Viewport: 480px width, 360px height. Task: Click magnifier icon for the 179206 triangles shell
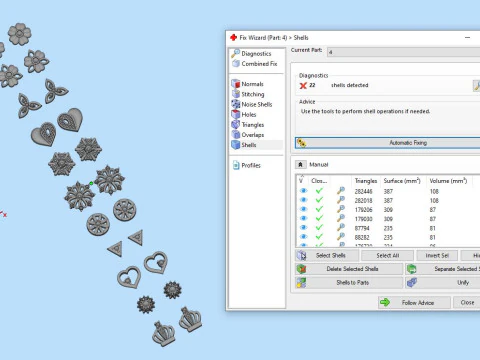pos(341,209)
